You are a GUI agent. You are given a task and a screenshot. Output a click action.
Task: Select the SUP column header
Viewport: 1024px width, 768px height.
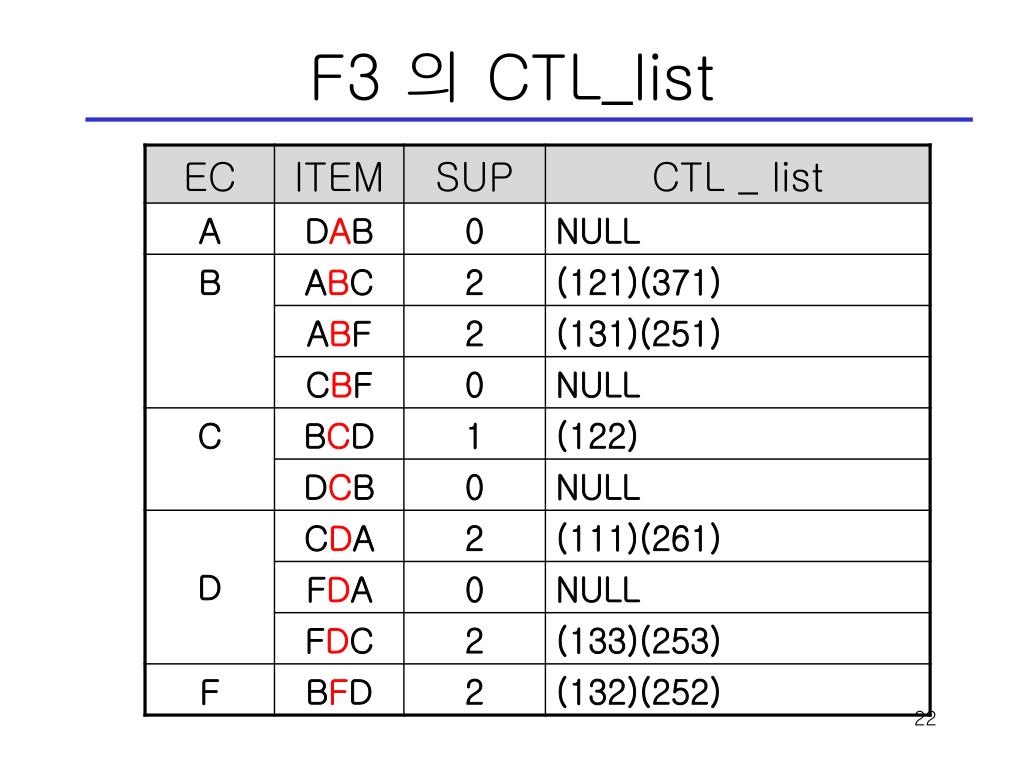tap(475, 174)
